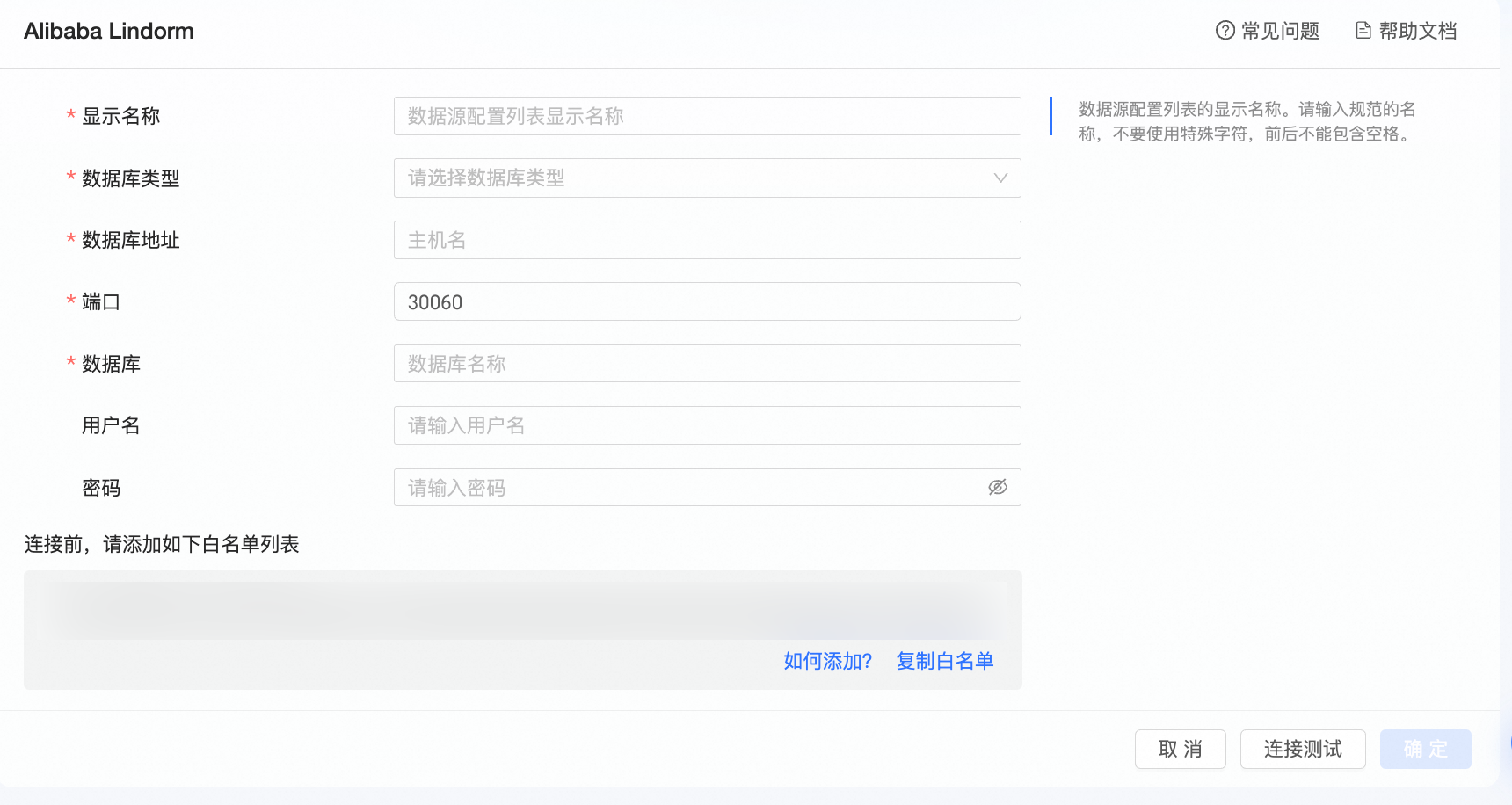Expand the 数据库类型 dropdown arrow
1512x805 pixels.
[x=1000, y=178]
